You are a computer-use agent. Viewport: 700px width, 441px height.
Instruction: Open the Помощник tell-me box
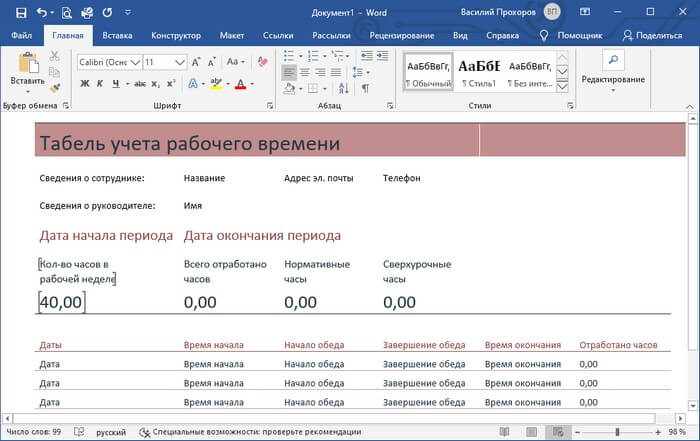pos(571,35)
